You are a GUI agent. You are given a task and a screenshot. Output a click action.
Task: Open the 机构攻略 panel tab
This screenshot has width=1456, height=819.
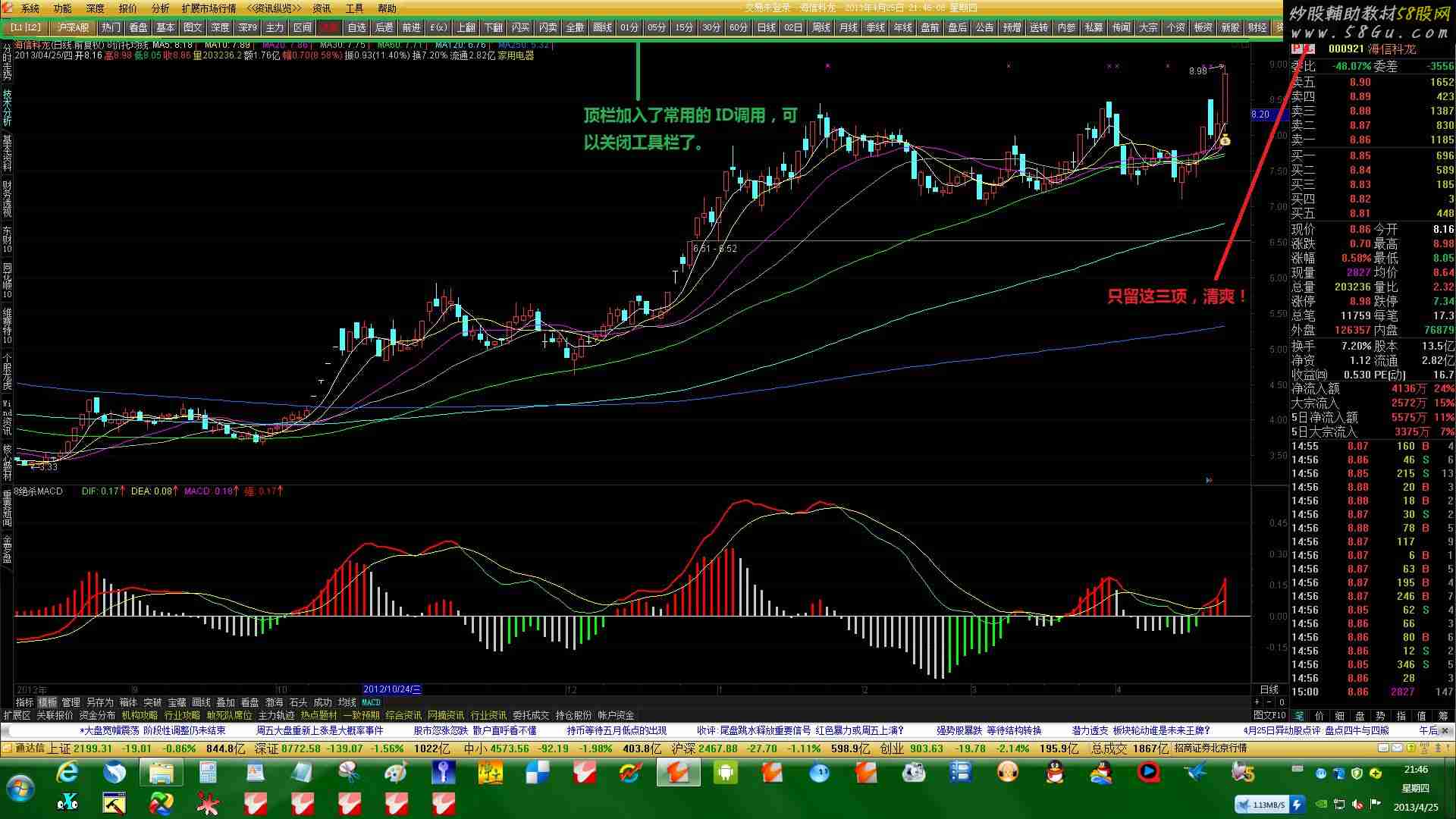click(x=140, y=715)
